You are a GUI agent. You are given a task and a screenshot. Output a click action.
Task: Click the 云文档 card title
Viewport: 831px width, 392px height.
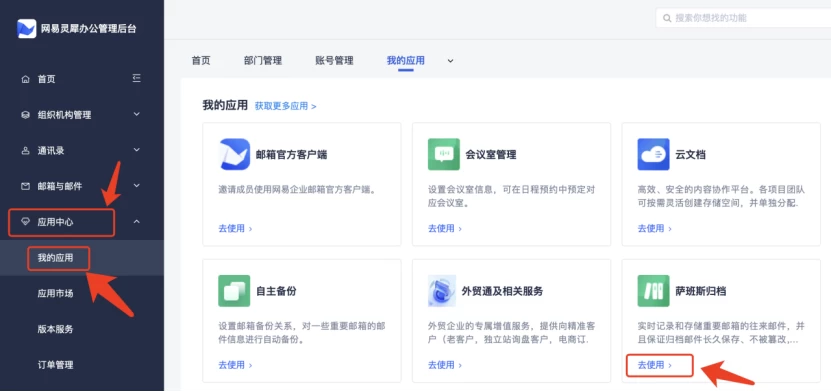(690, 155)
